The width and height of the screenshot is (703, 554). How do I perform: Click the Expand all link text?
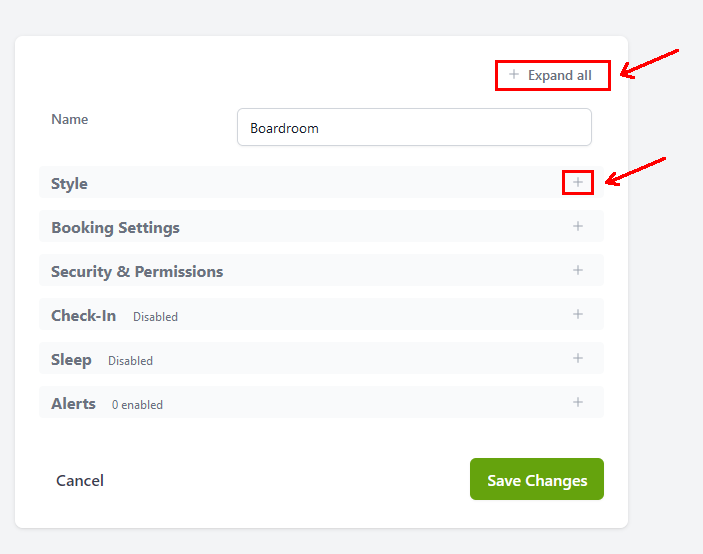(x=560, y=75)
